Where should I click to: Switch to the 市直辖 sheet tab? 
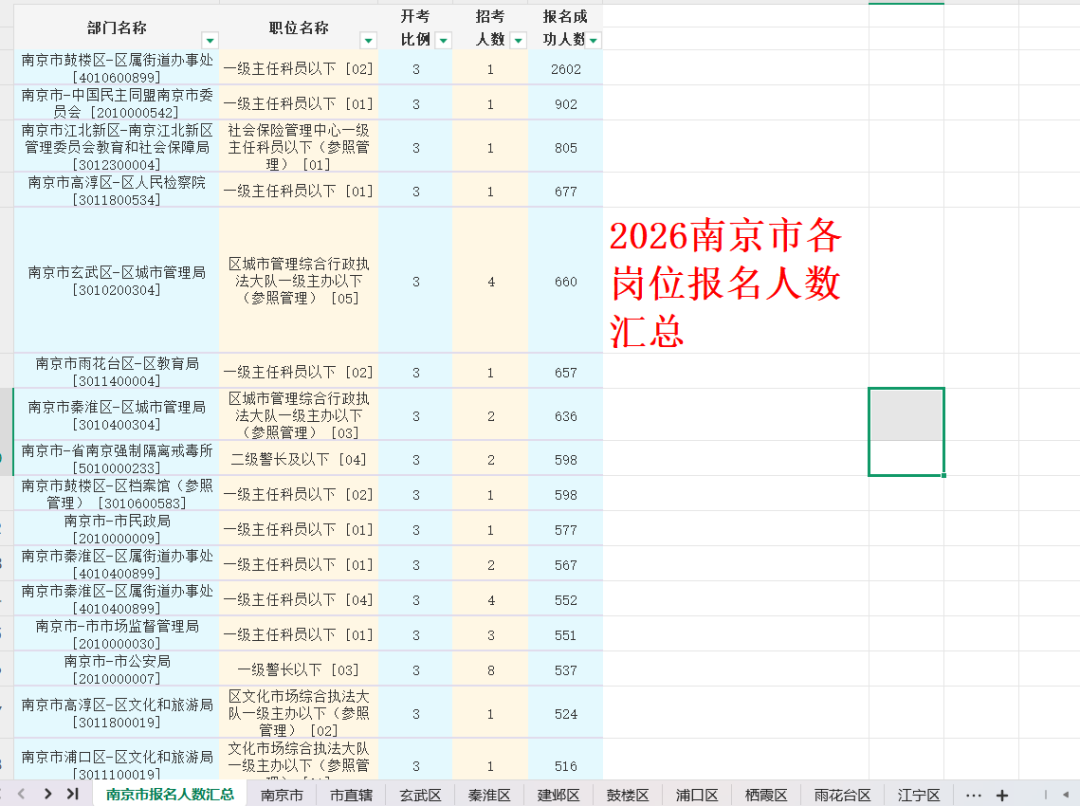coord(351,795)
